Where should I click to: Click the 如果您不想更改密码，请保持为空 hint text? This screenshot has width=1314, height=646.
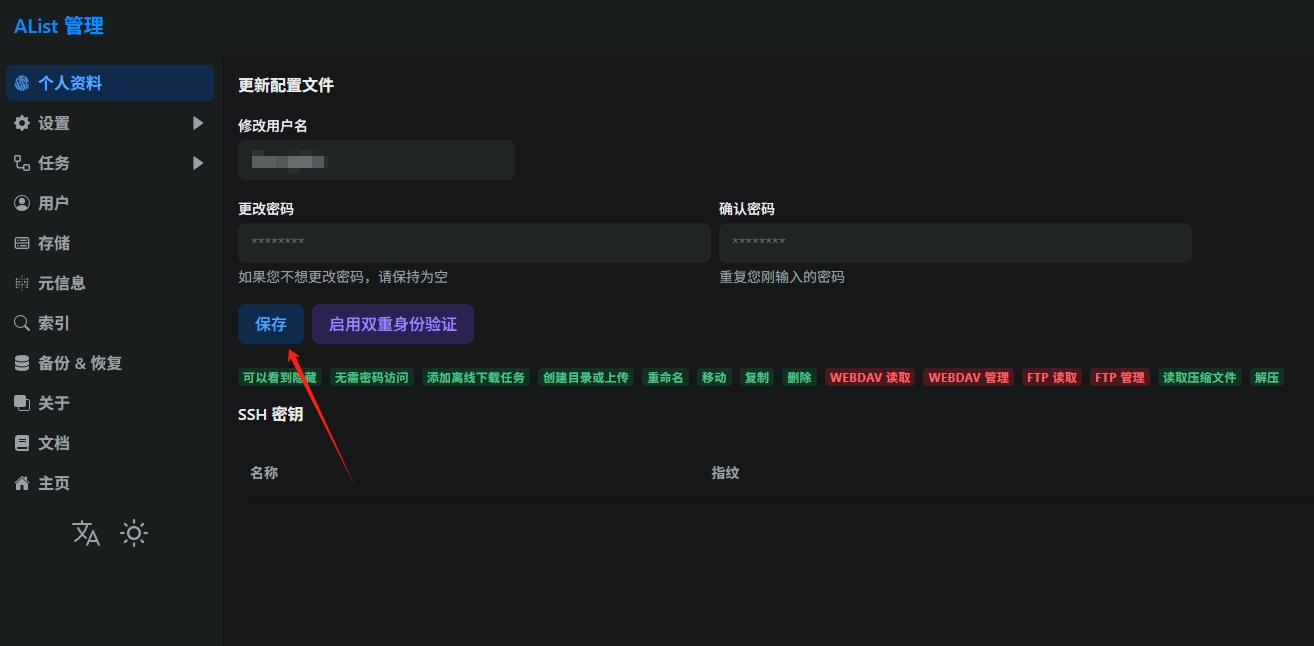(343, 277)
